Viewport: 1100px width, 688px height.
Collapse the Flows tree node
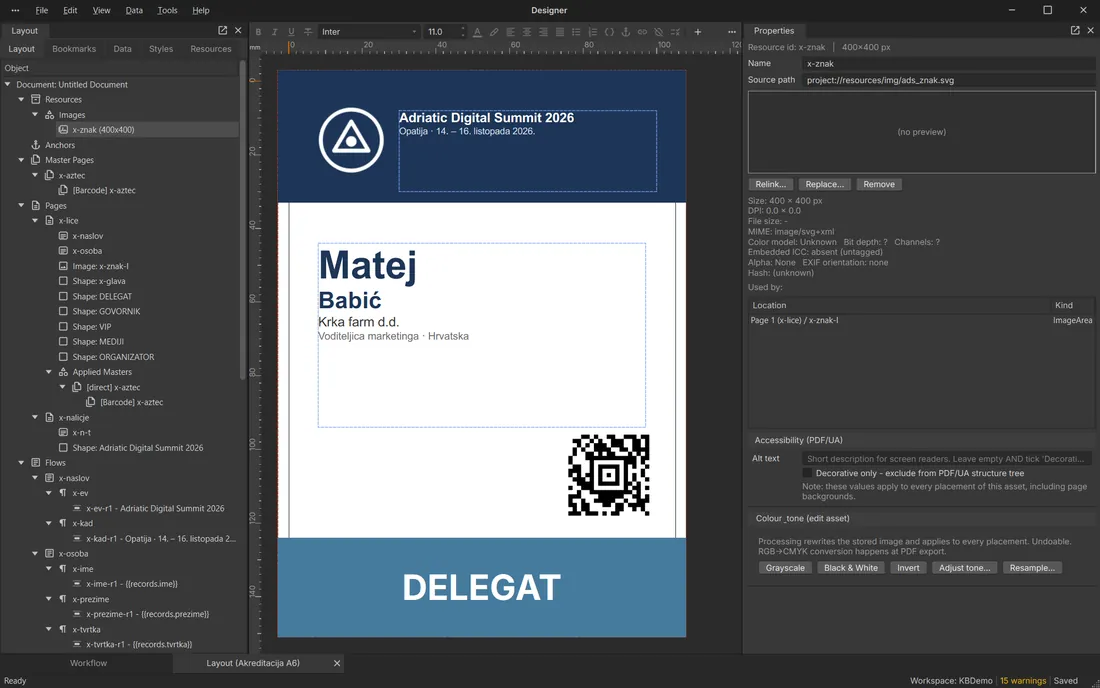(21, 463)
